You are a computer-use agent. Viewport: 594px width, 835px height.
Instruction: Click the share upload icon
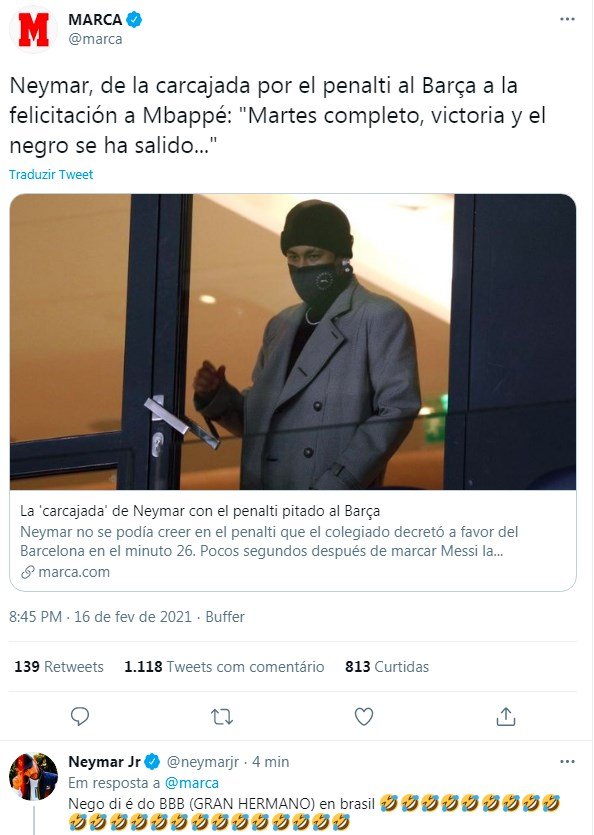(x=506, y=717)
